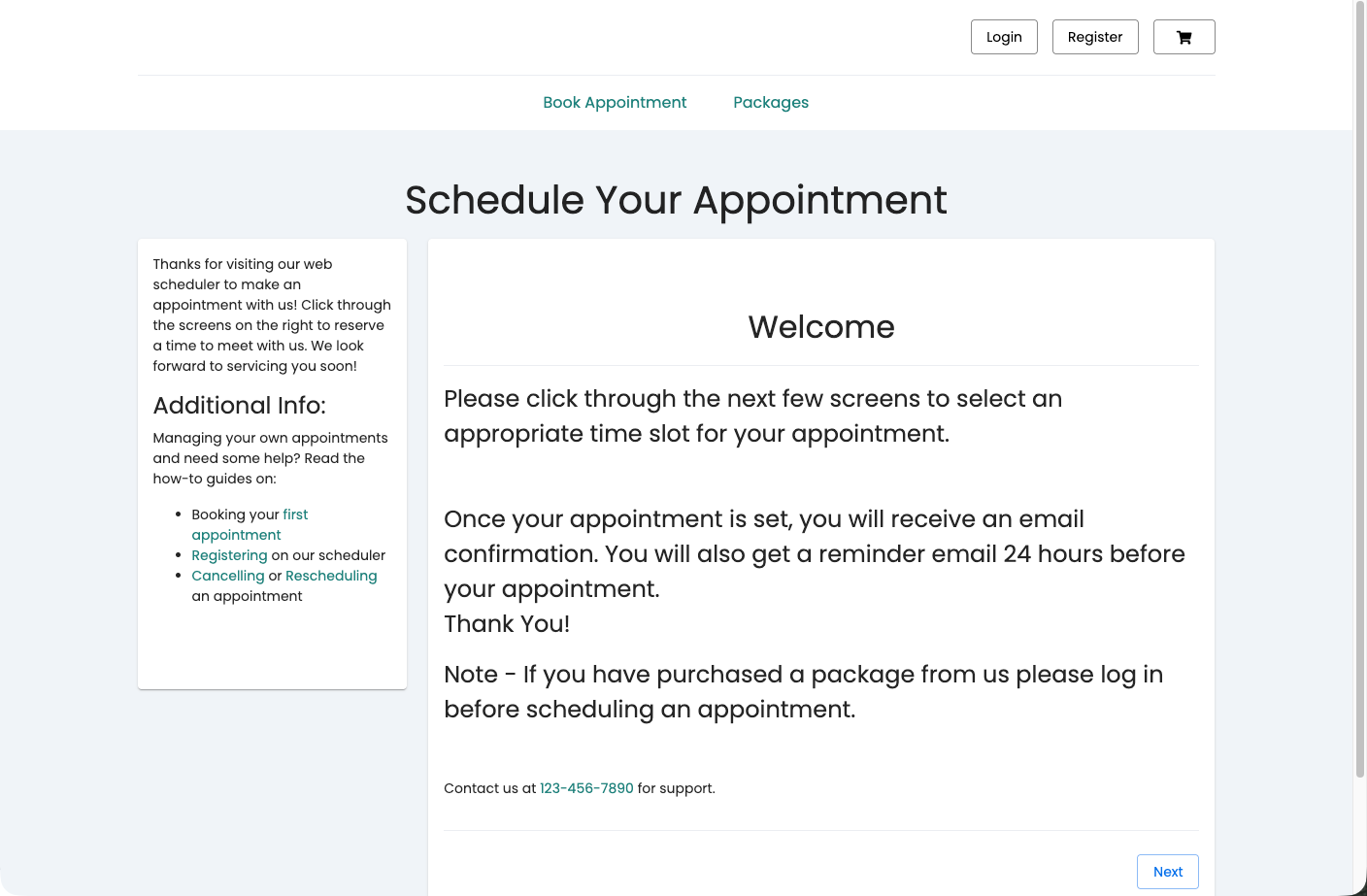This screenshot has width=1367, height=896.
Task: Switch to the Packages tab
Action: (x=771, y=102)
